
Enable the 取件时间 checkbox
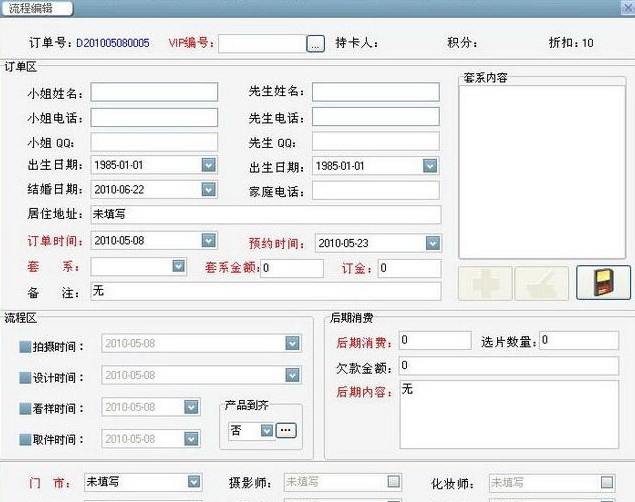click(x=25, y=439)
